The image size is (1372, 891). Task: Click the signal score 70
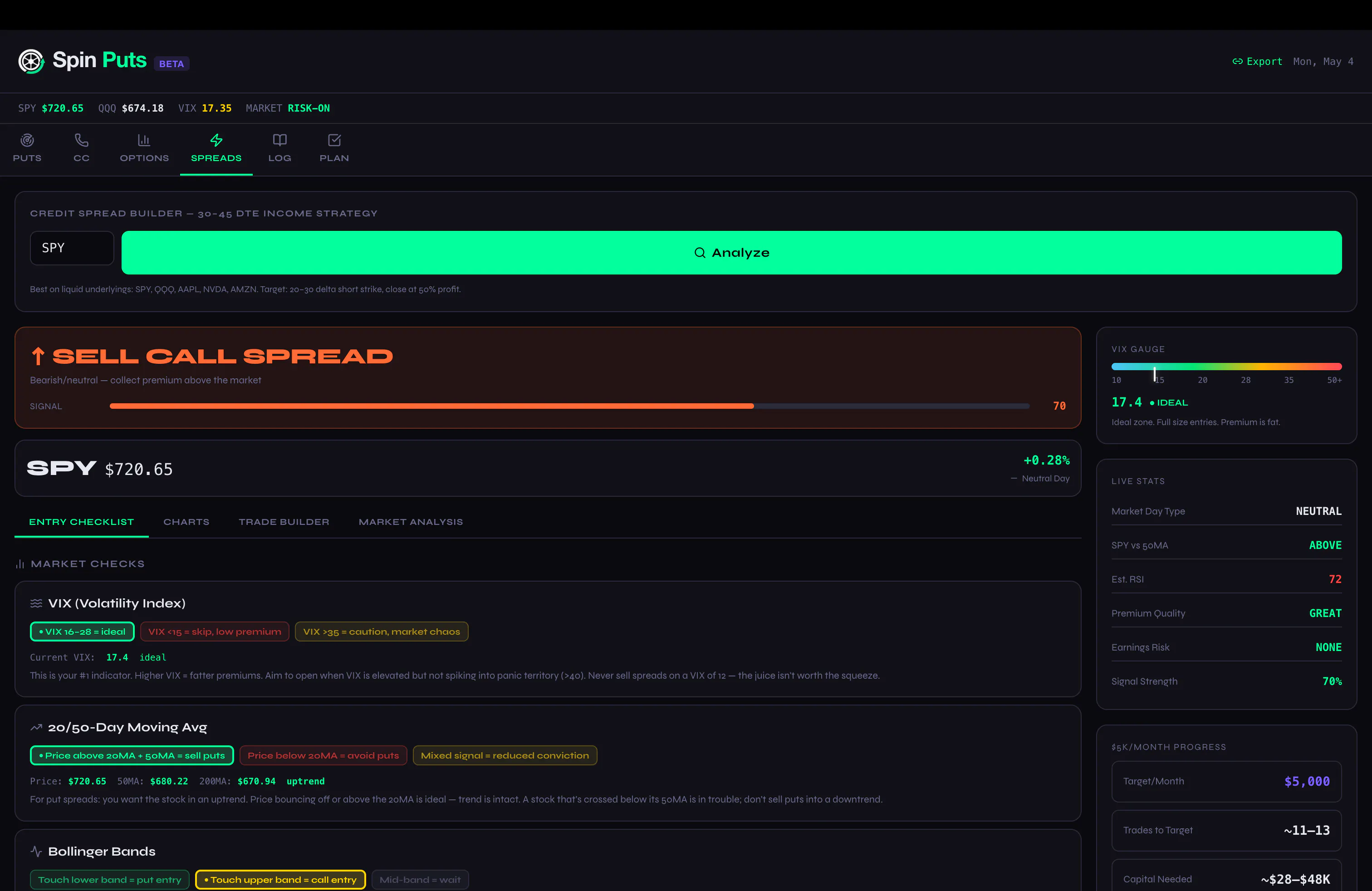(1059, 406)
